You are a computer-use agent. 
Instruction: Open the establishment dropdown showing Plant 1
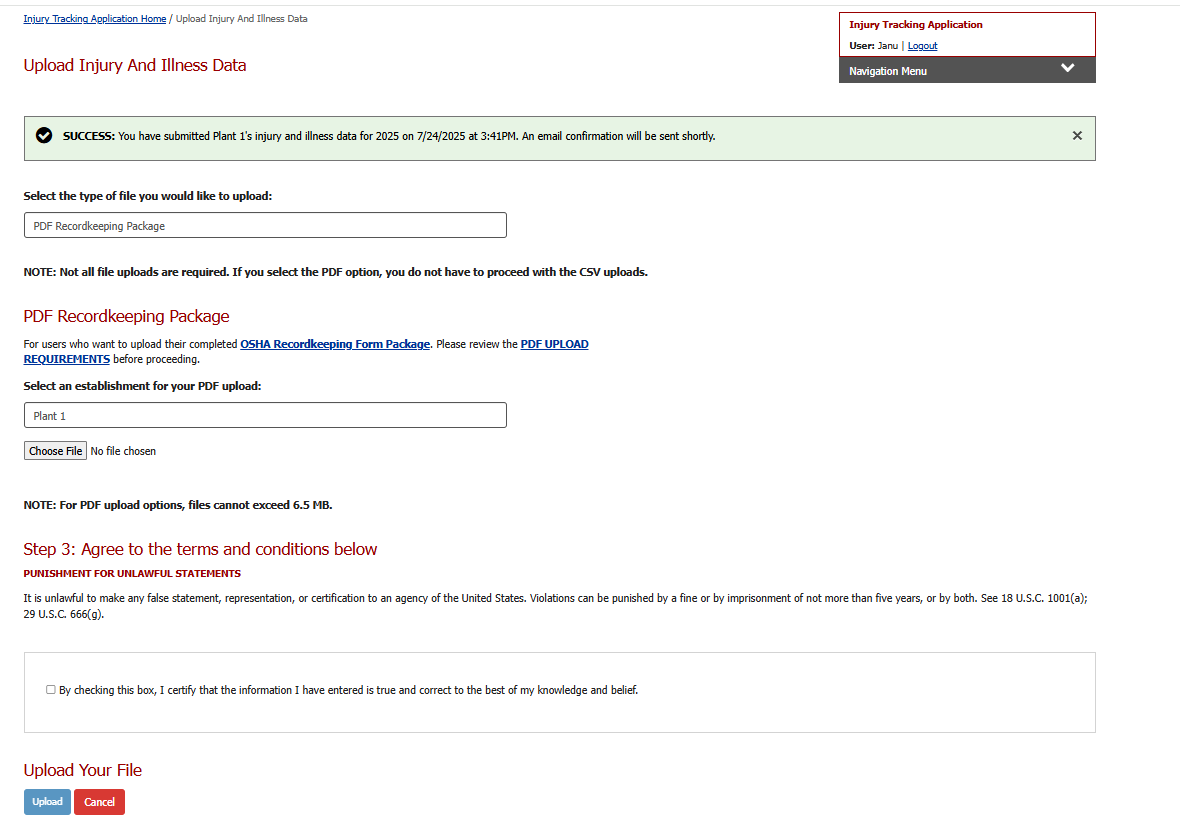pos(265,415)
